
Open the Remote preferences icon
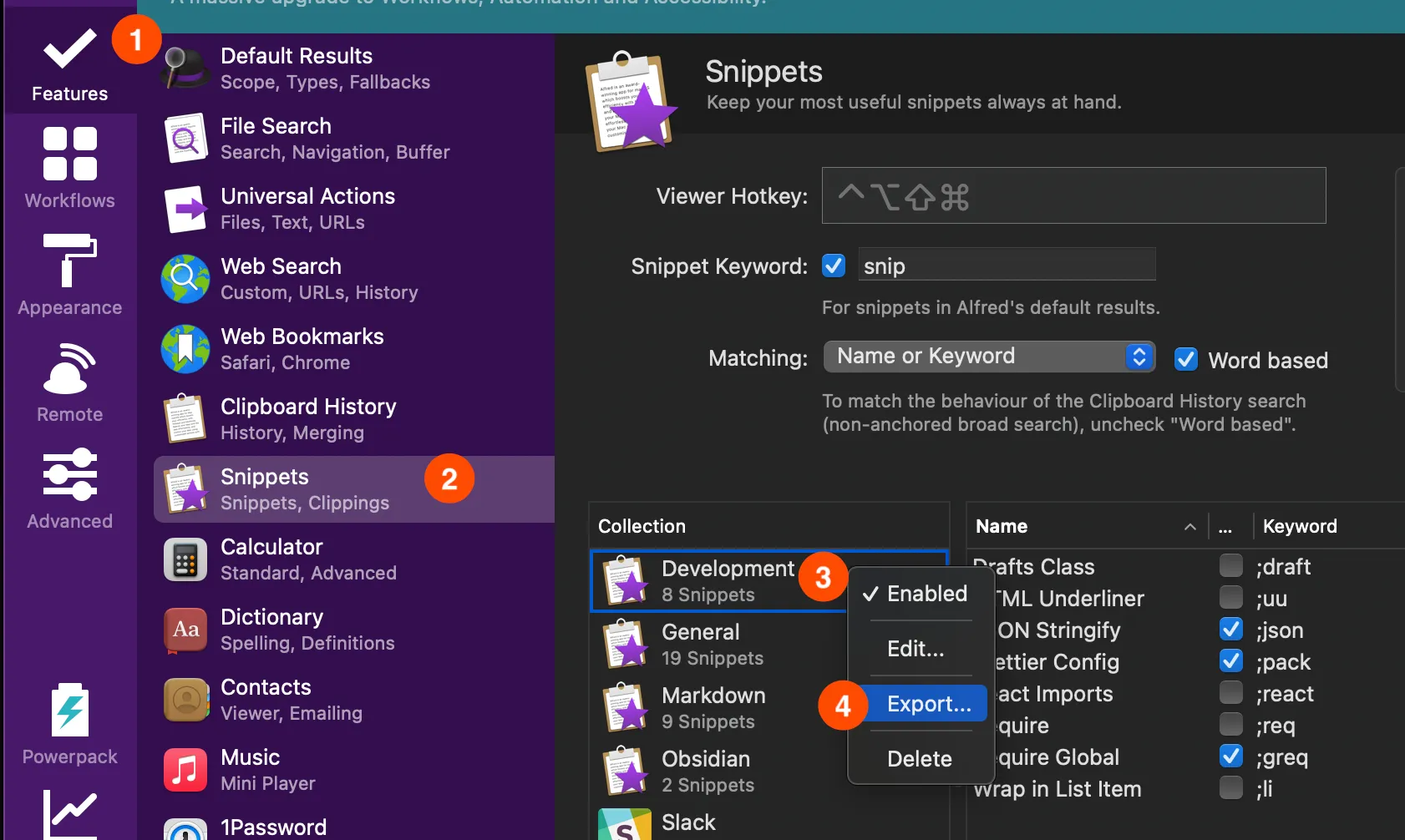click(x=70, y=368)
